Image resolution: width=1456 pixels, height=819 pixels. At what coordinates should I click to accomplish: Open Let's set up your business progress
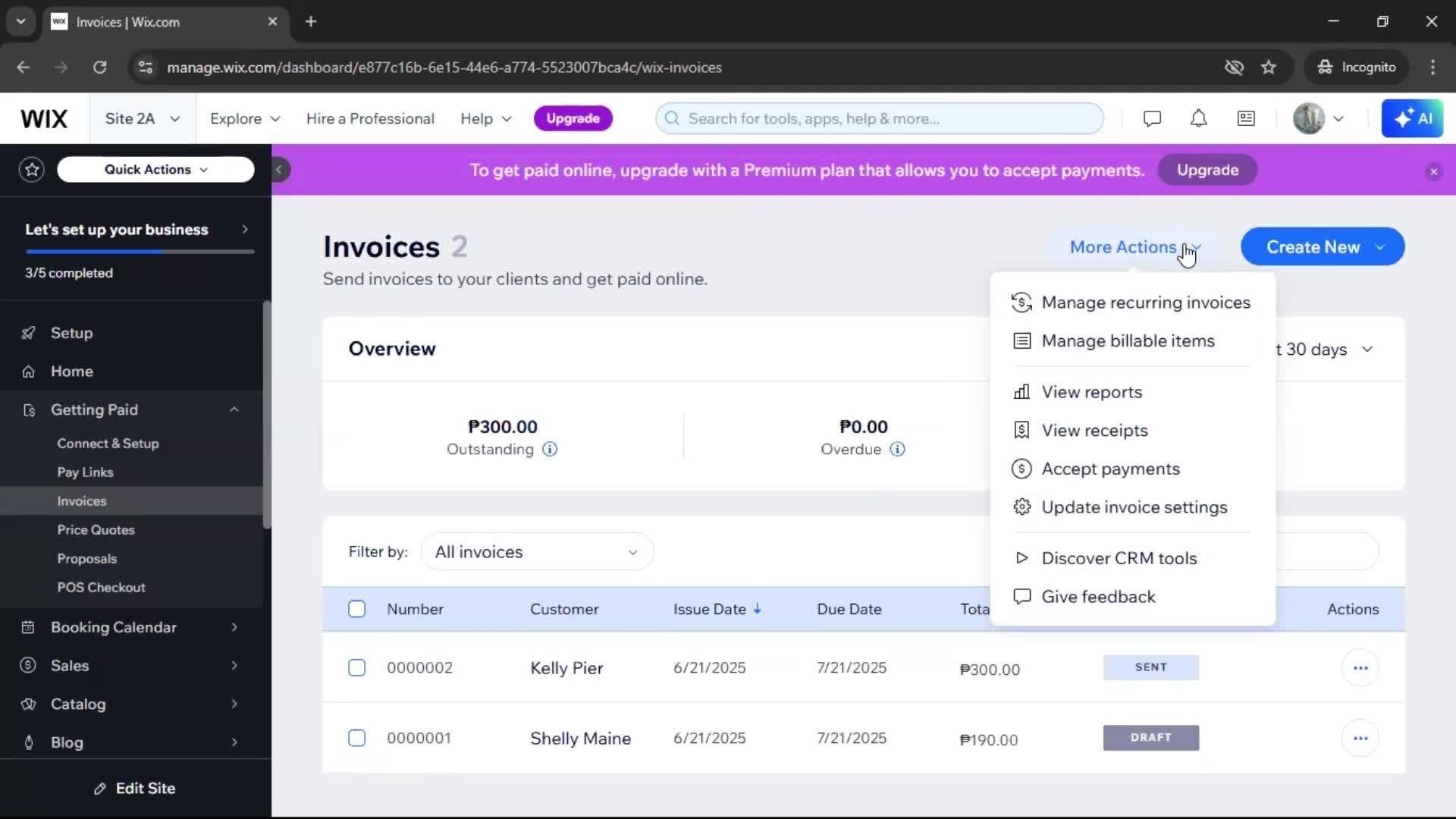point(136,230)
